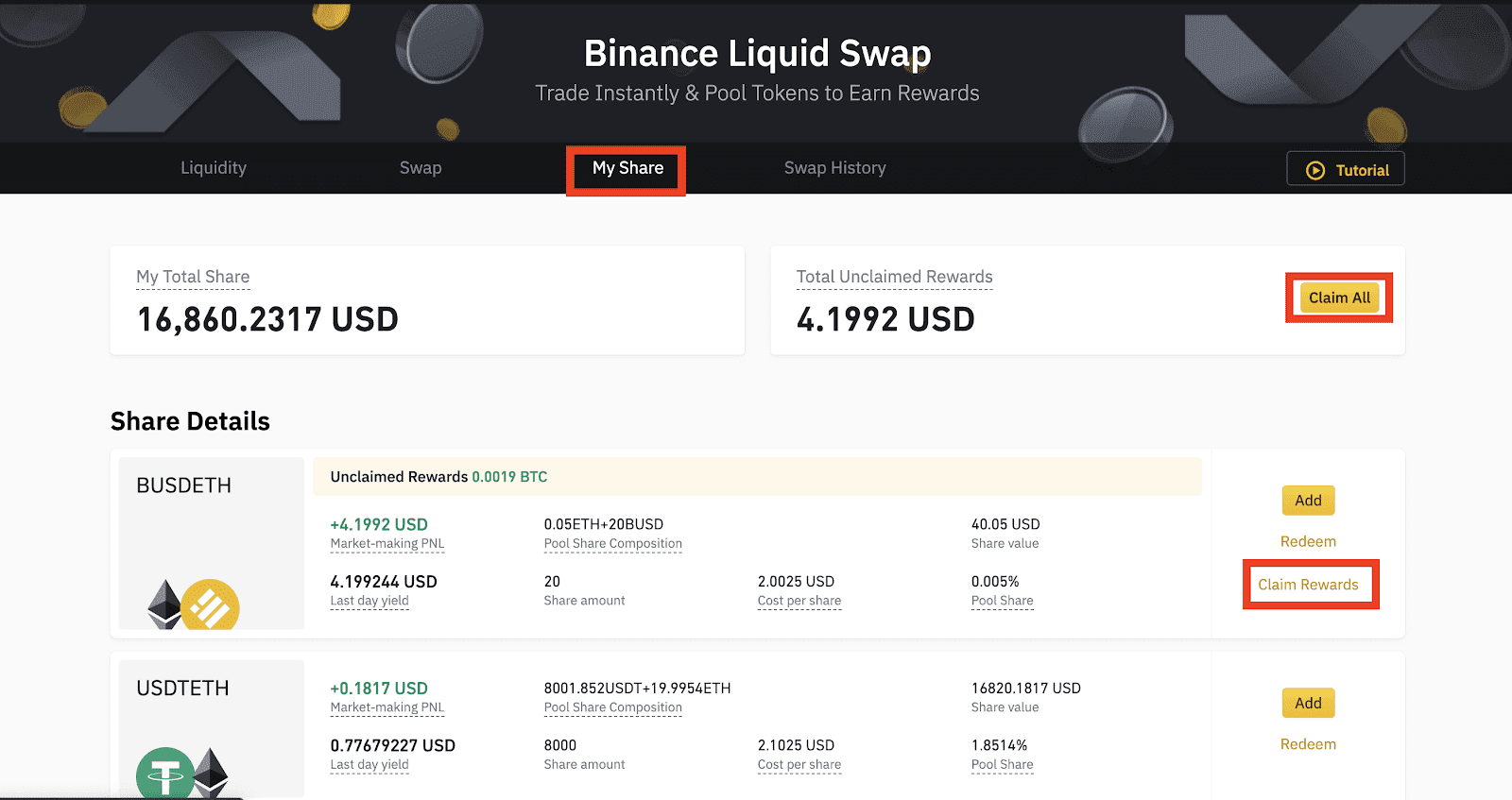1512x800 pixels.
Task: Open the Swap History tab
Action: tap(835, 168)
